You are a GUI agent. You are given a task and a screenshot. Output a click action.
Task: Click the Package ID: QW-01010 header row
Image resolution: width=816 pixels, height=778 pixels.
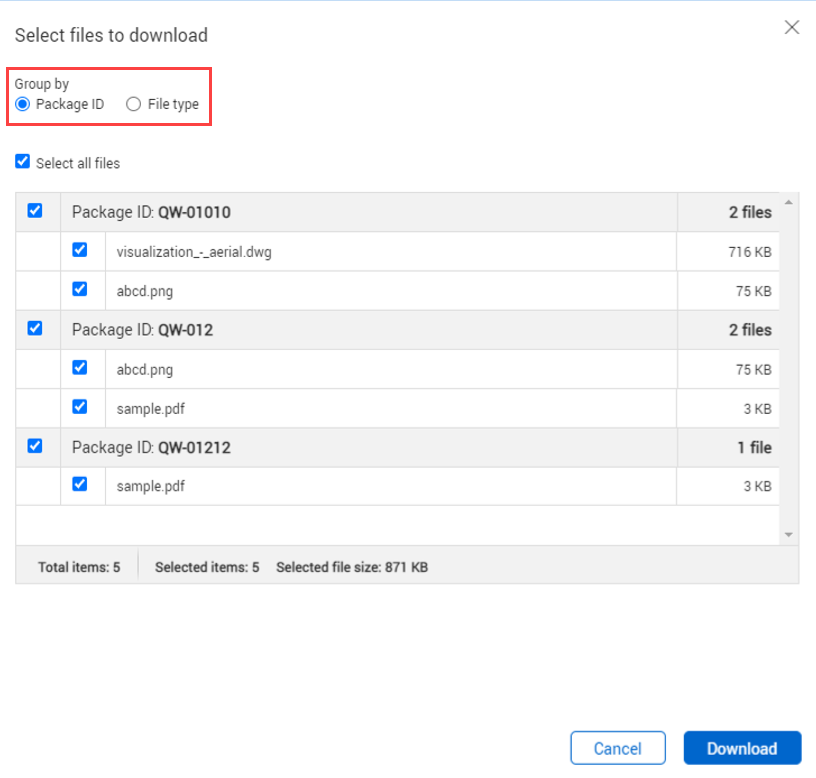[x=370, y=212]
